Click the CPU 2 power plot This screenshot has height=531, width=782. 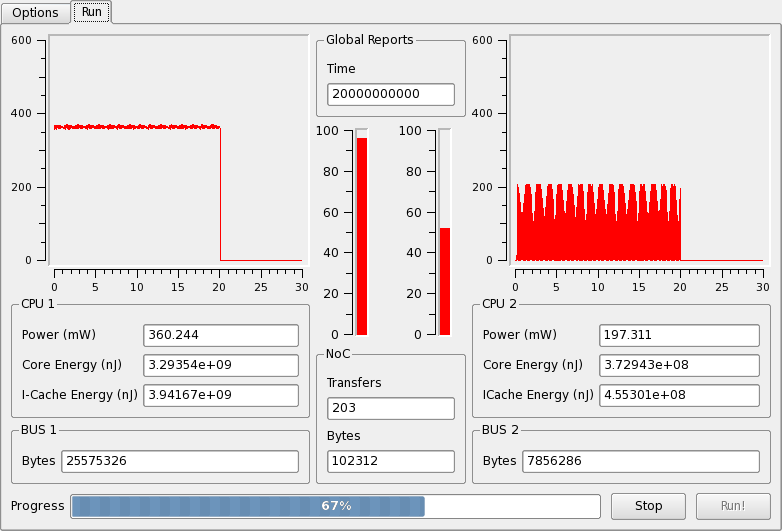point(639,150)
